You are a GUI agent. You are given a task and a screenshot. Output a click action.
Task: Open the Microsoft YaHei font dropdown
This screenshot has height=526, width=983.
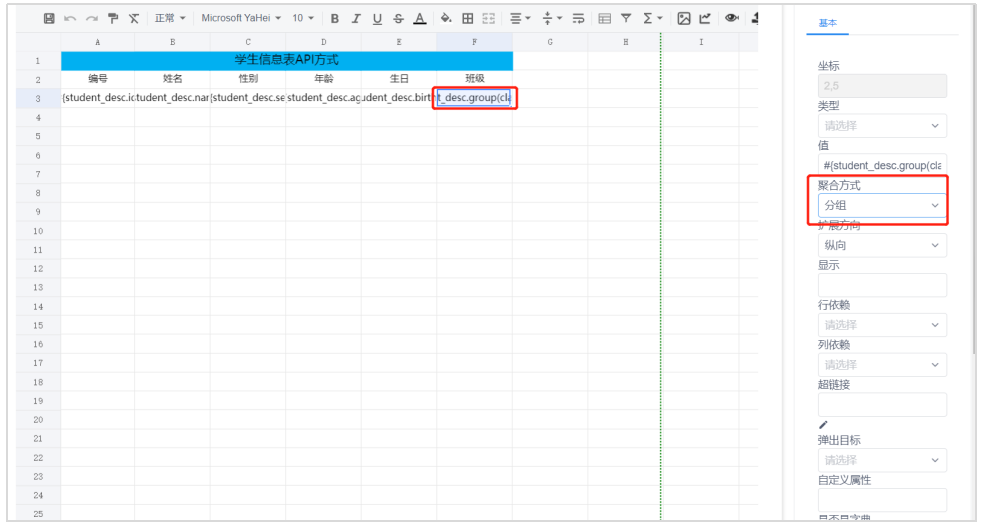[x=241, y=18]
